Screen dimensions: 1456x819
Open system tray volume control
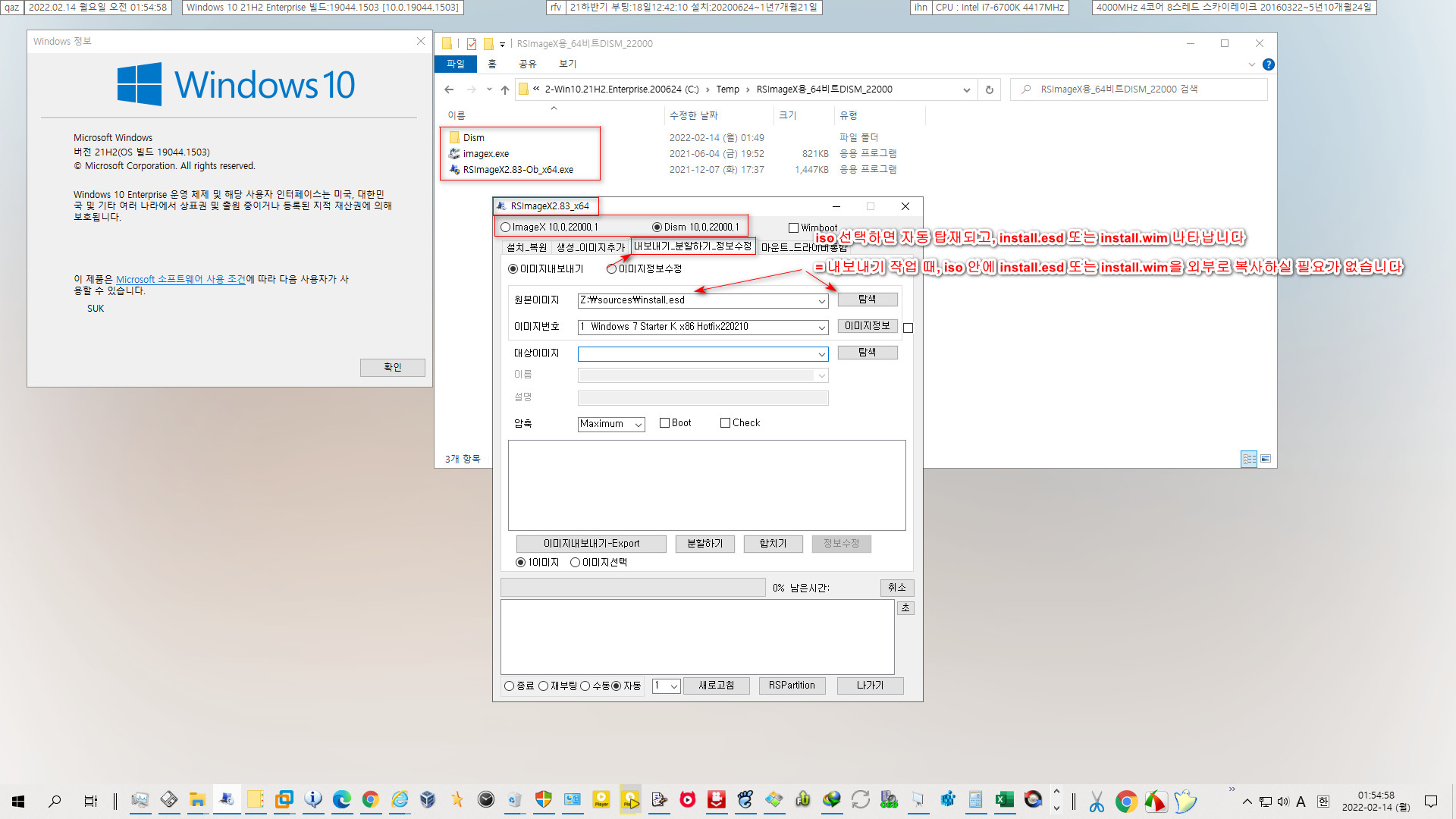[1283, 802]
